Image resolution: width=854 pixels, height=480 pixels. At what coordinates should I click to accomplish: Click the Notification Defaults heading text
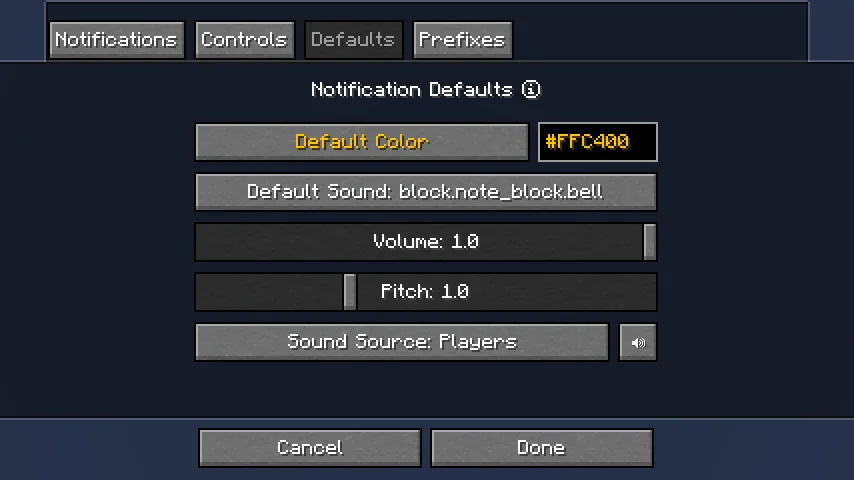click(412, 89)
